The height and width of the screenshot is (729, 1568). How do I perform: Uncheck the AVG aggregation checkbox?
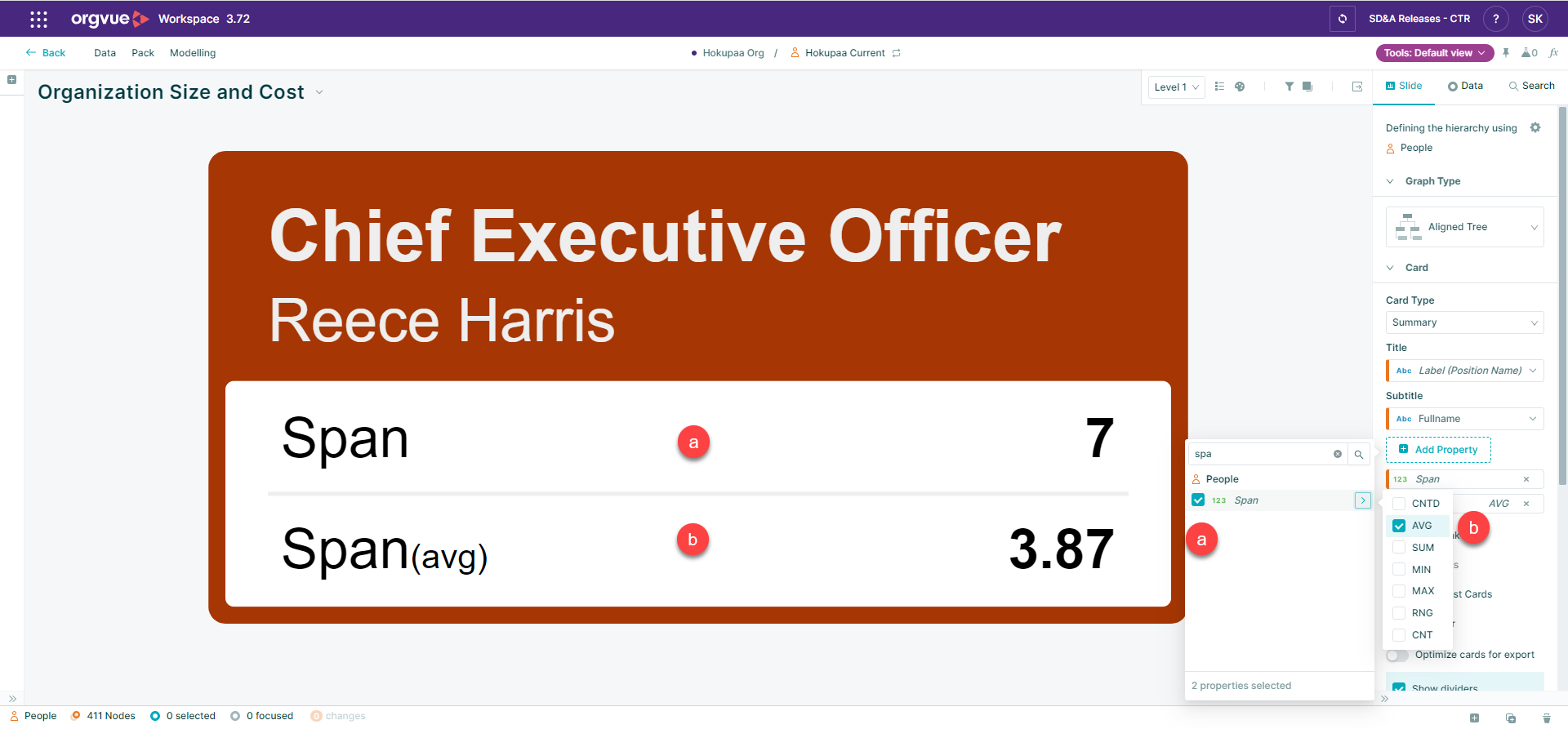[x=1399, y=526]
